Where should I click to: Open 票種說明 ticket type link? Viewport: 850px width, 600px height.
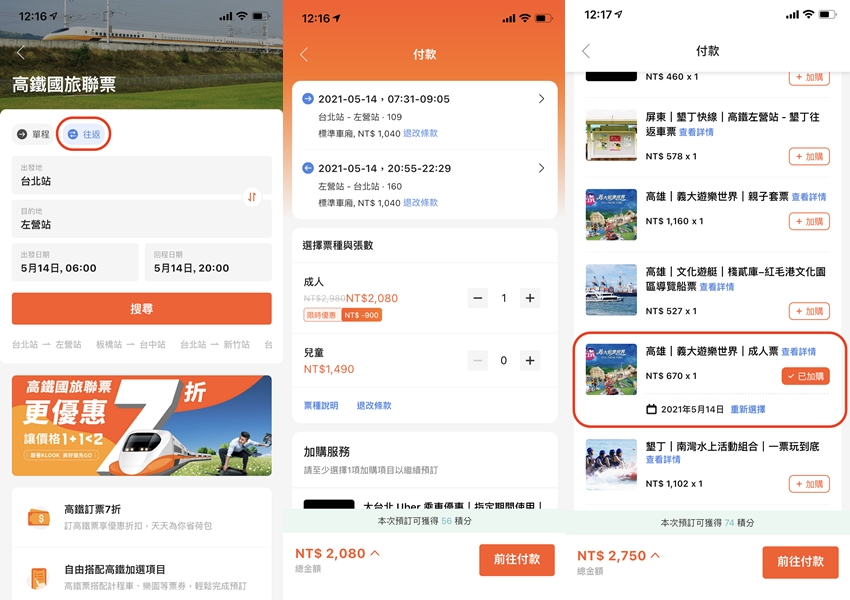(x=320, y=406)
